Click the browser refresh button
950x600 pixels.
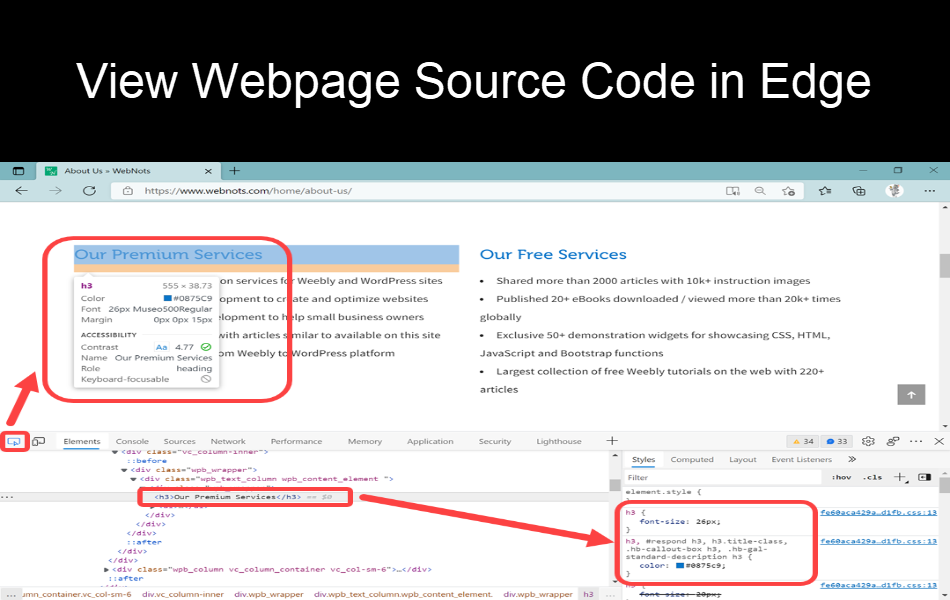point(87,191)
